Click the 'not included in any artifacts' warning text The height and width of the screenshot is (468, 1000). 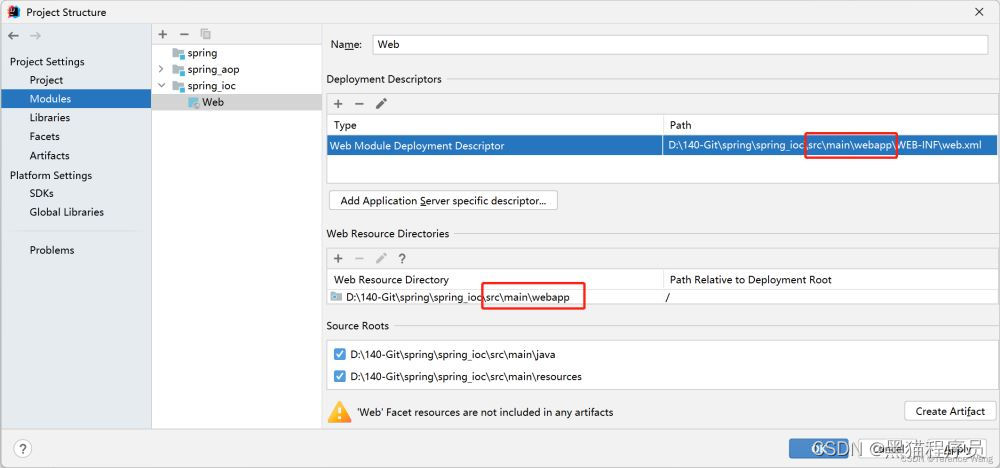click(485, 412)
